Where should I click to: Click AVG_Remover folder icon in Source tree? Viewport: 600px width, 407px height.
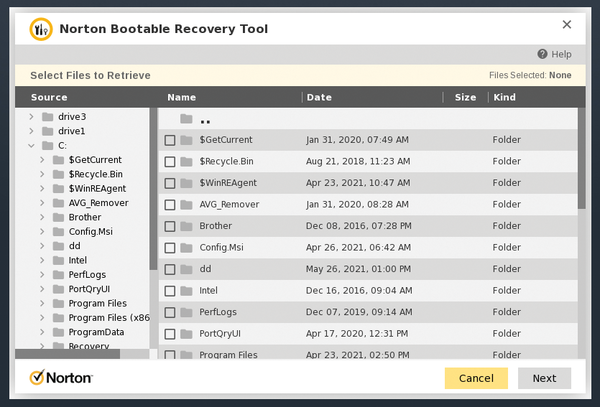tap(58, 203)
